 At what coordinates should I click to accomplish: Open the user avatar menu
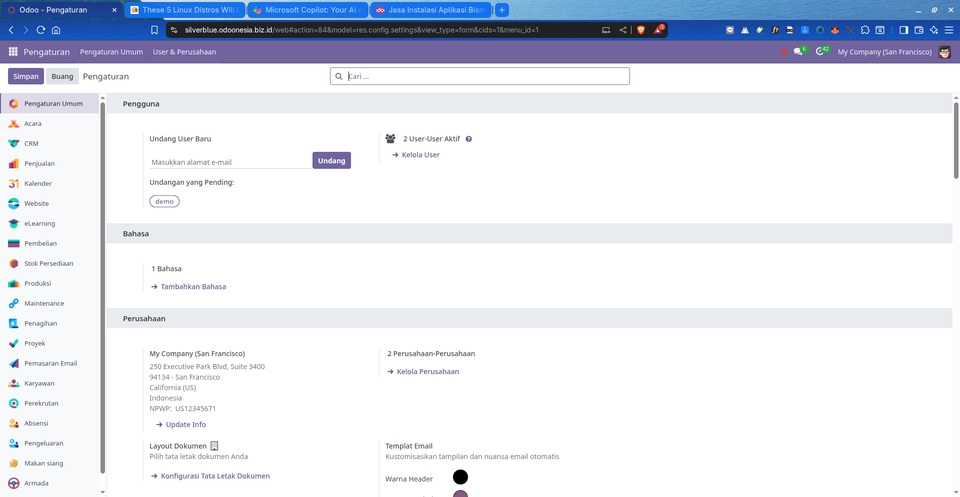point(945,51)
